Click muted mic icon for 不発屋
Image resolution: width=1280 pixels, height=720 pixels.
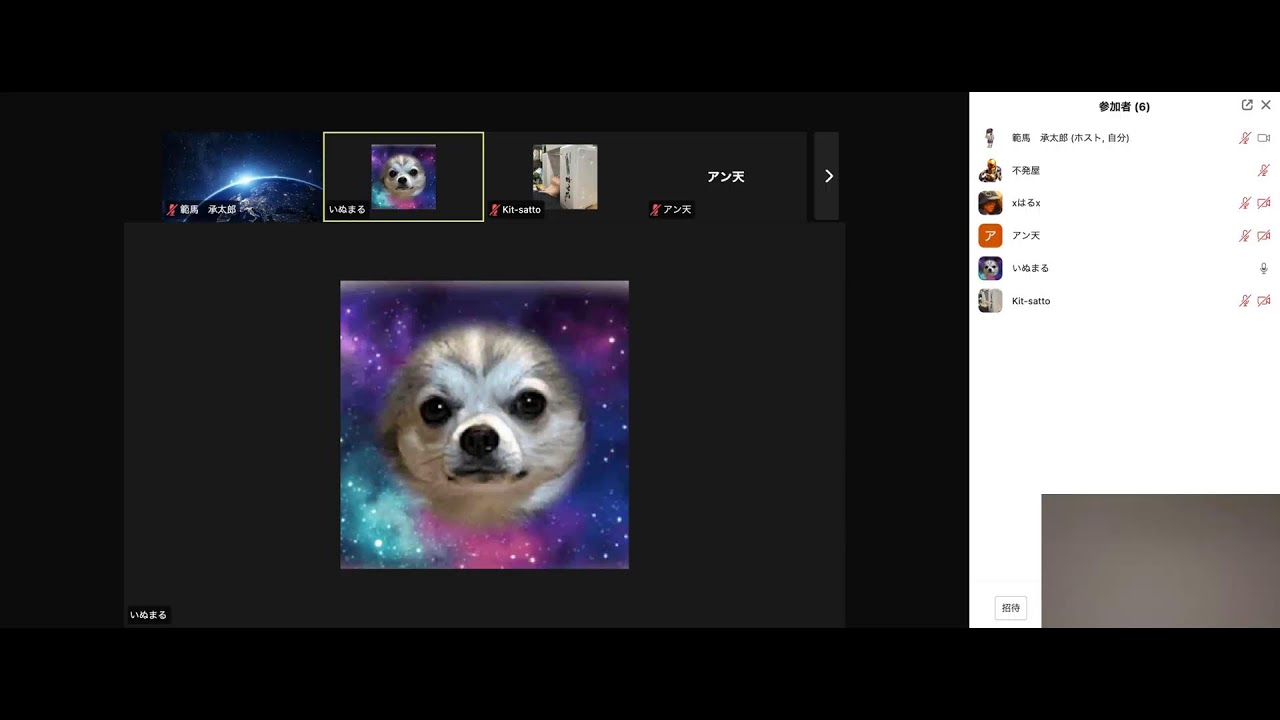tap(1264, 171)
